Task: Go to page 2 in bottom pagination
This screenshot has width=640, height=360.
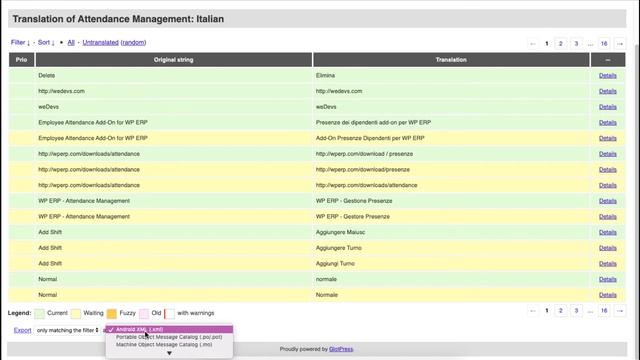Action: [x=560, y=311]
